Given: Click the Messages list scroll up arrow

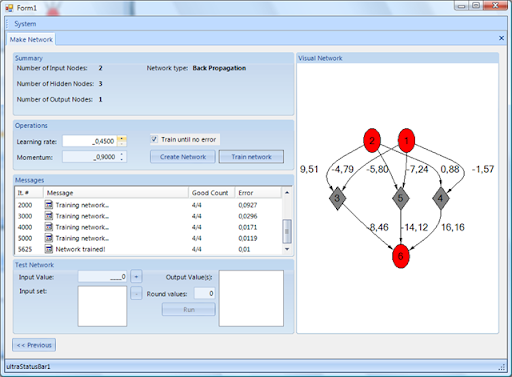Looking at the screenshot, I should (x=287, y=193).
